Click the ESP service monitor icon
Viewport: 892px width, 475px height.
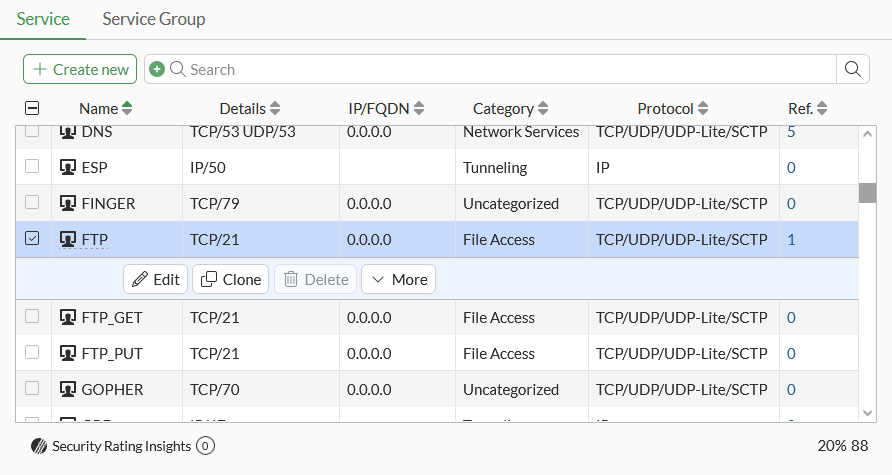tap(68, 168)
